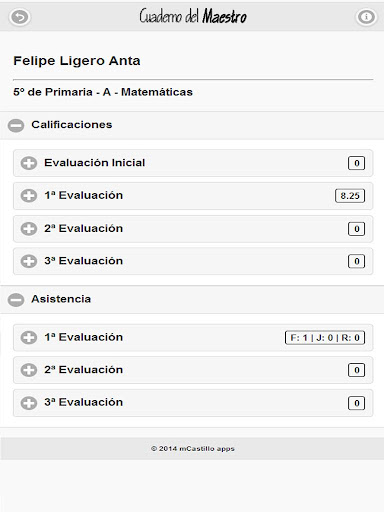
Task: Collapse Calificaciones with its minus icon
Action: pyautogui.click(x=16, y=125)
